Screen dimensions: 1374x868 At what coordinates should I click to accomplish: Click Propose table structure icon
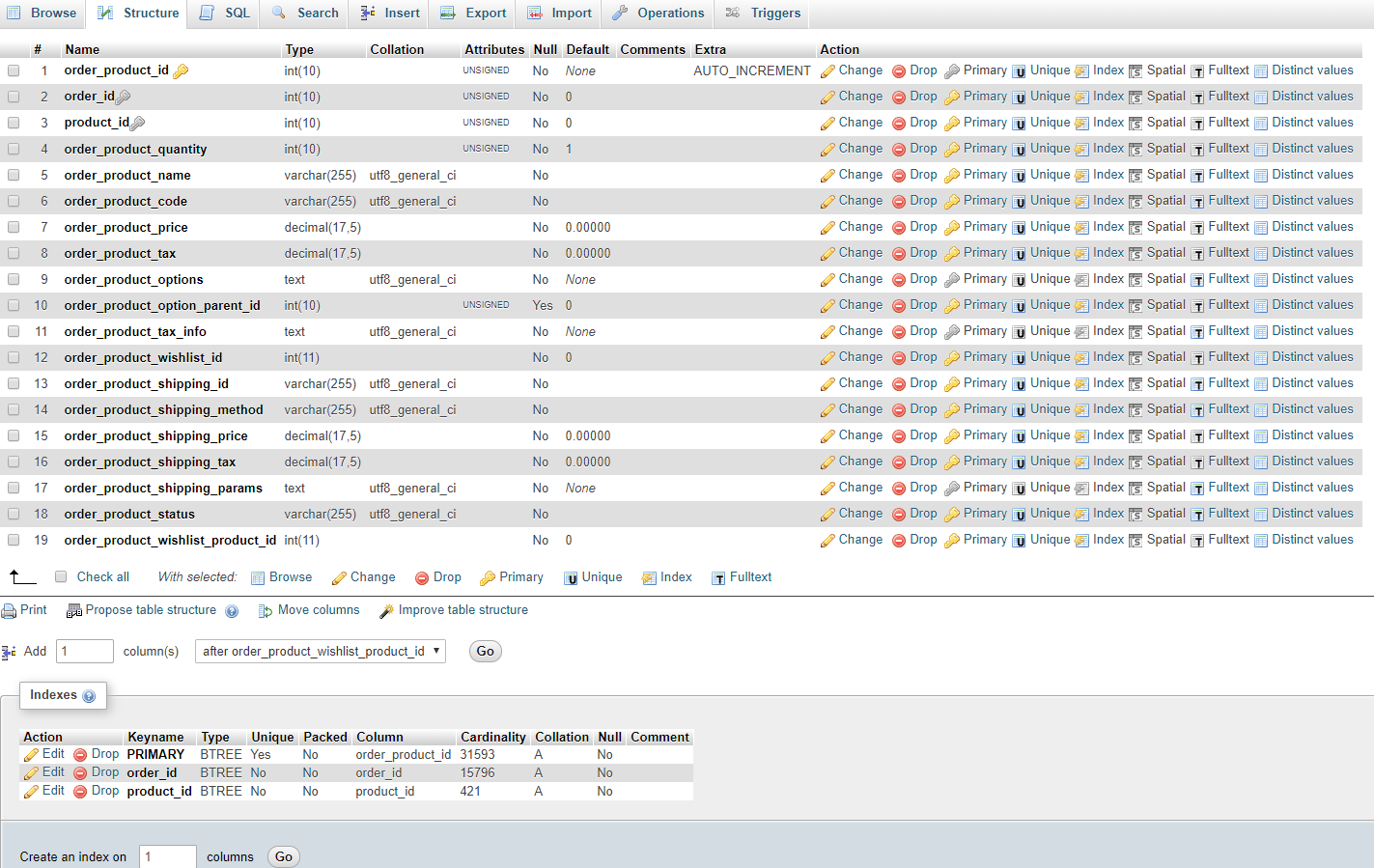73,611
